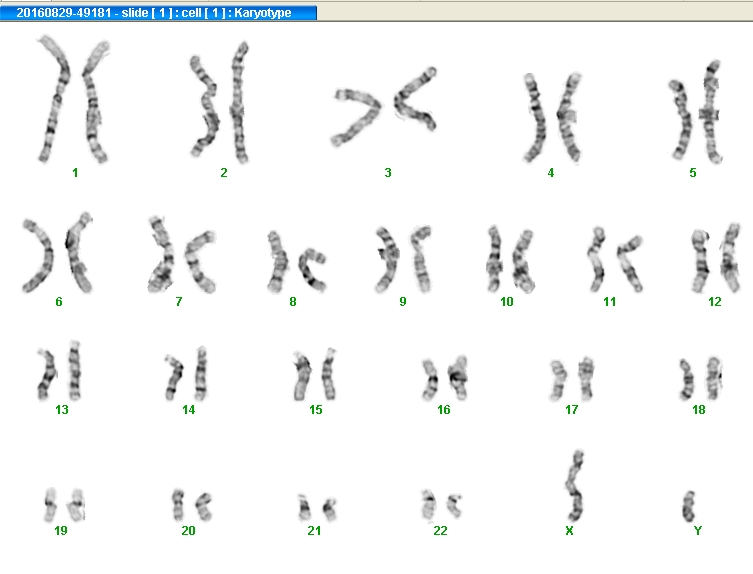Select the chromosome 8 pair
753x574 pixels.
(297, 262)
